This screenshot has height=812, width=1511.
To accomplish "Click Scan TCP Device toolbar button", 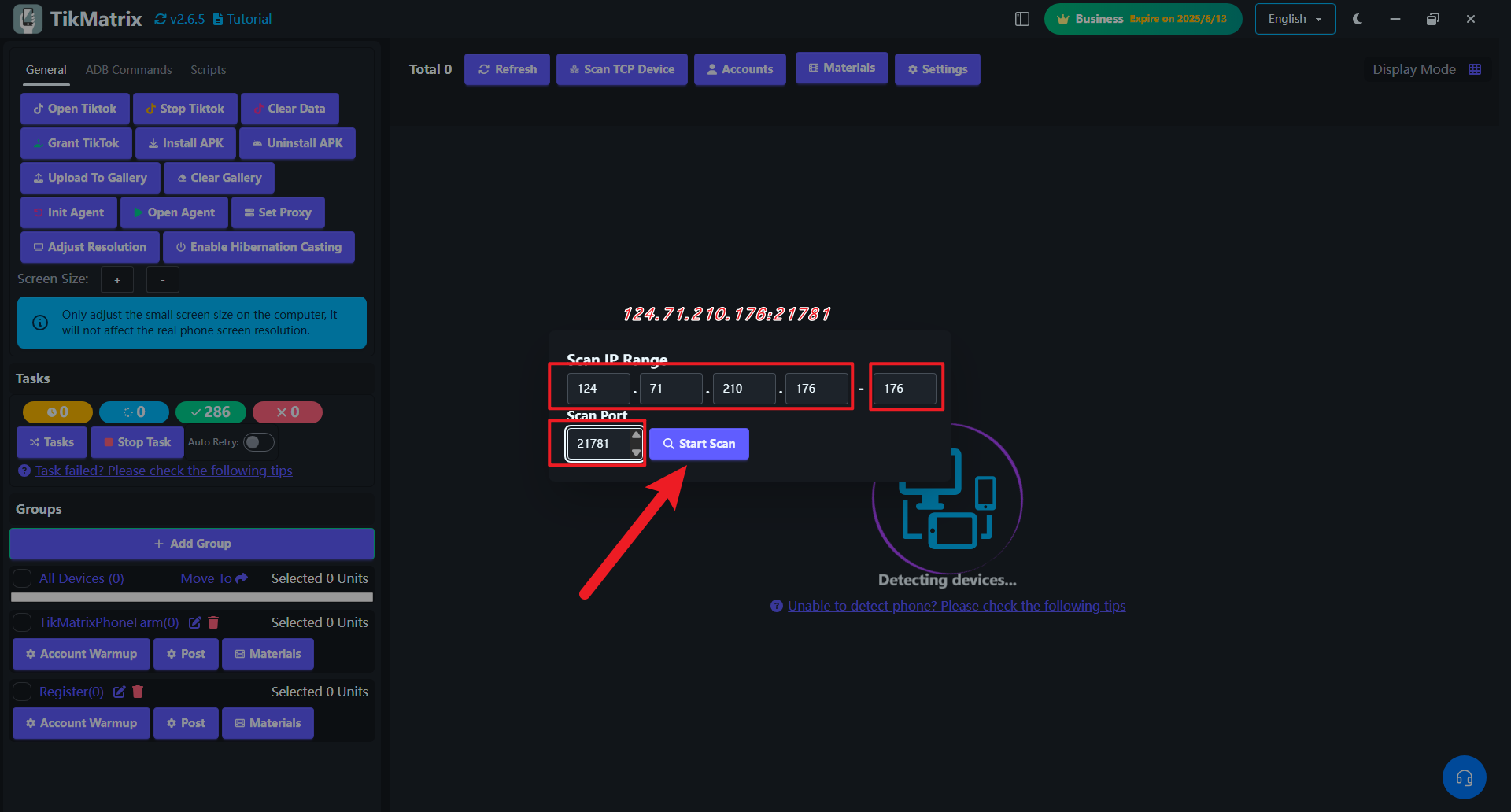I will [622, 69].
